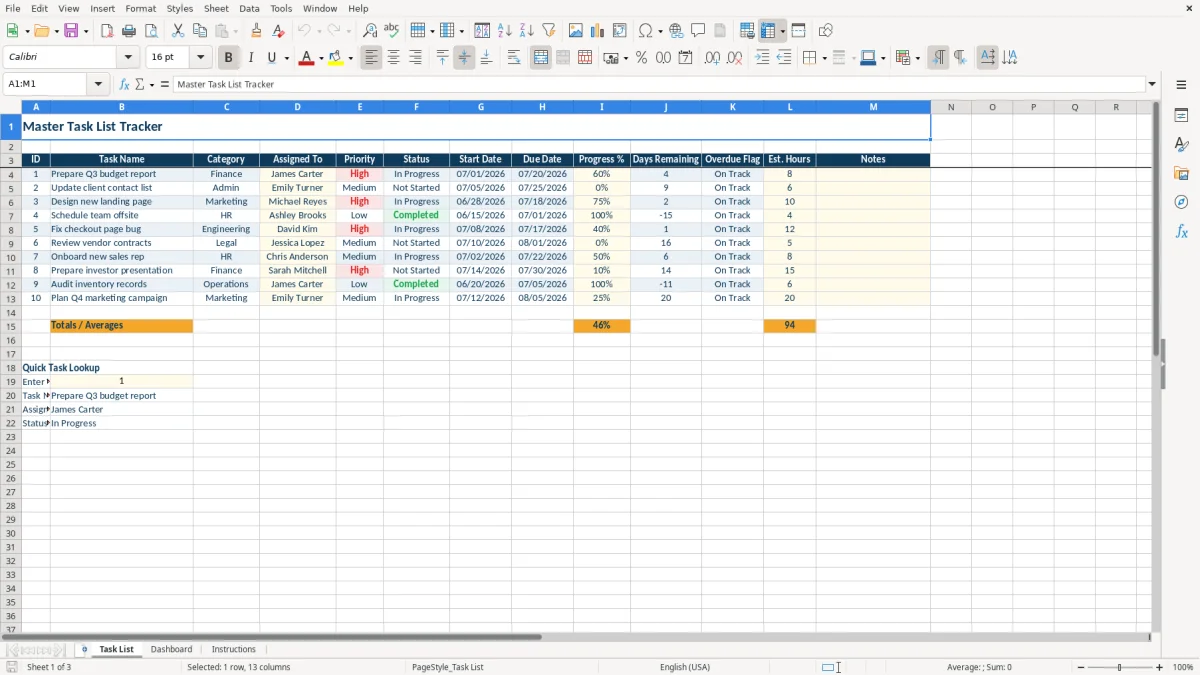Click Clear Direct Formatting icon

[278, 31]
